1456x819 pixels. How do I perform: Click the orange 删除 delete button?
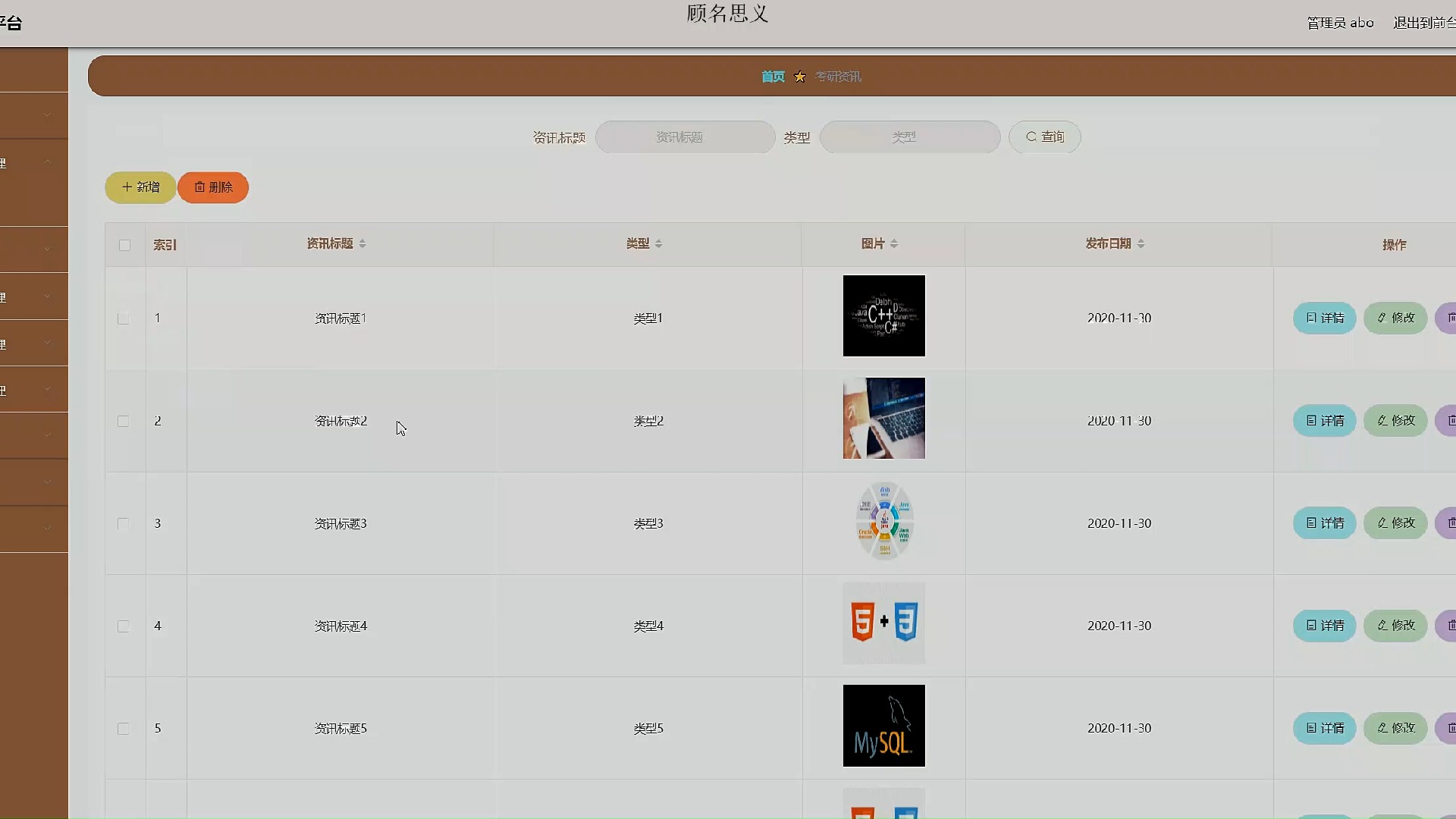point(213,187)
